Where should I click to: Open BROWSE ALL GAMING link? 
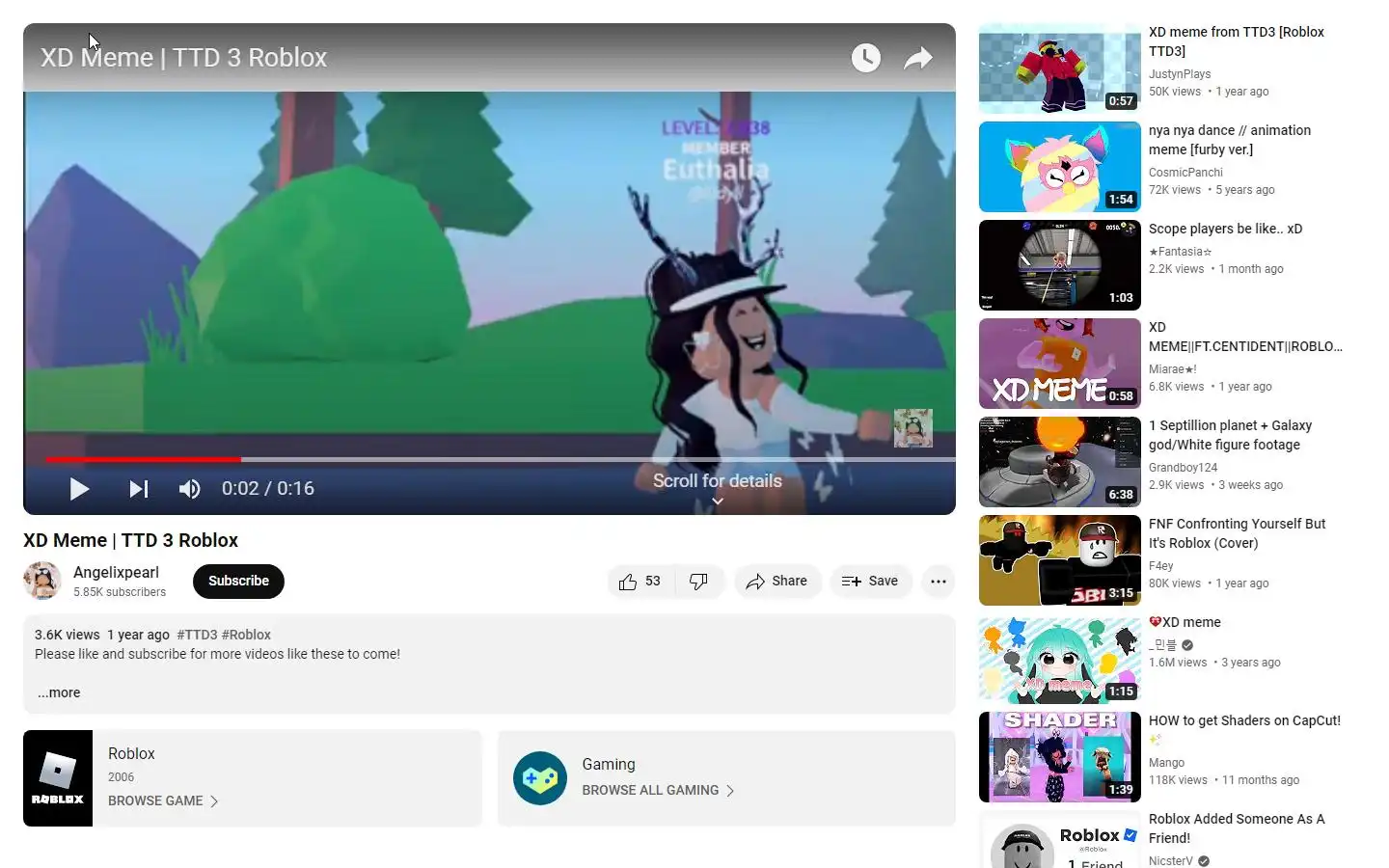(x=658, y=790)
